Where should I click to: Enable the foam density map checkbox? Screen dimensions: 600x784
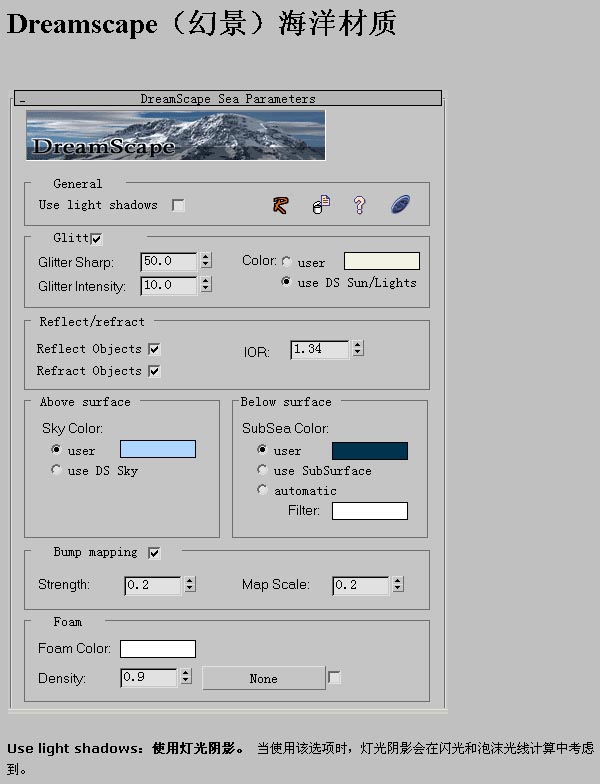coord(334,678)
